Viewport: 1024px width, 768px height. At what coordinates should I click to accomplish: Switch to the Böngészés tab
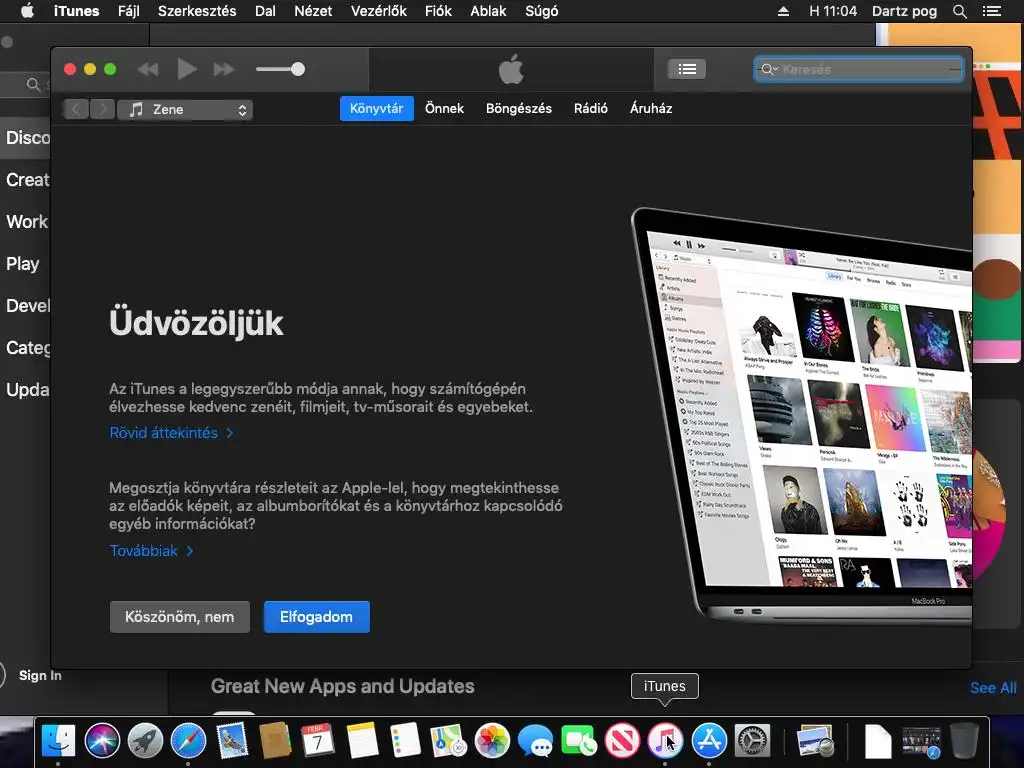519,108
